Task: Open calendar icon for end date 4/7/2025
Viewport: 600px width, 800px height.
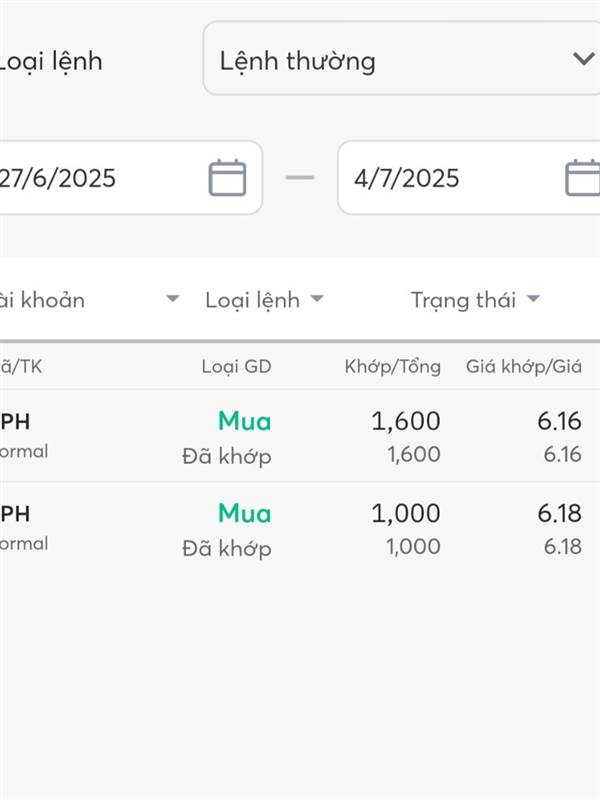Action: 583,178
